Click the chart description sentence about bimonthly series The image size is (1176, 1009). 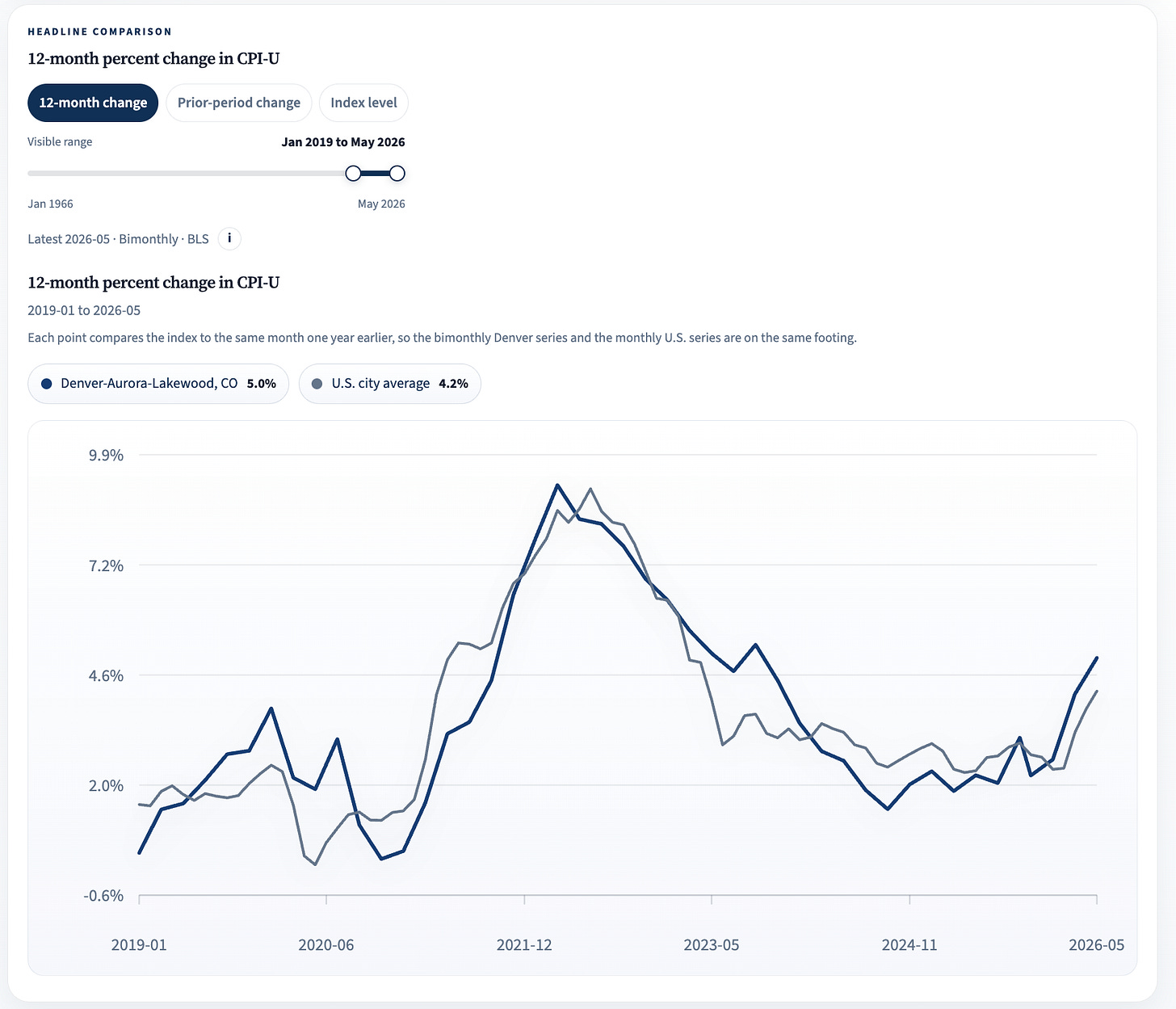click(x=442, y=338)
